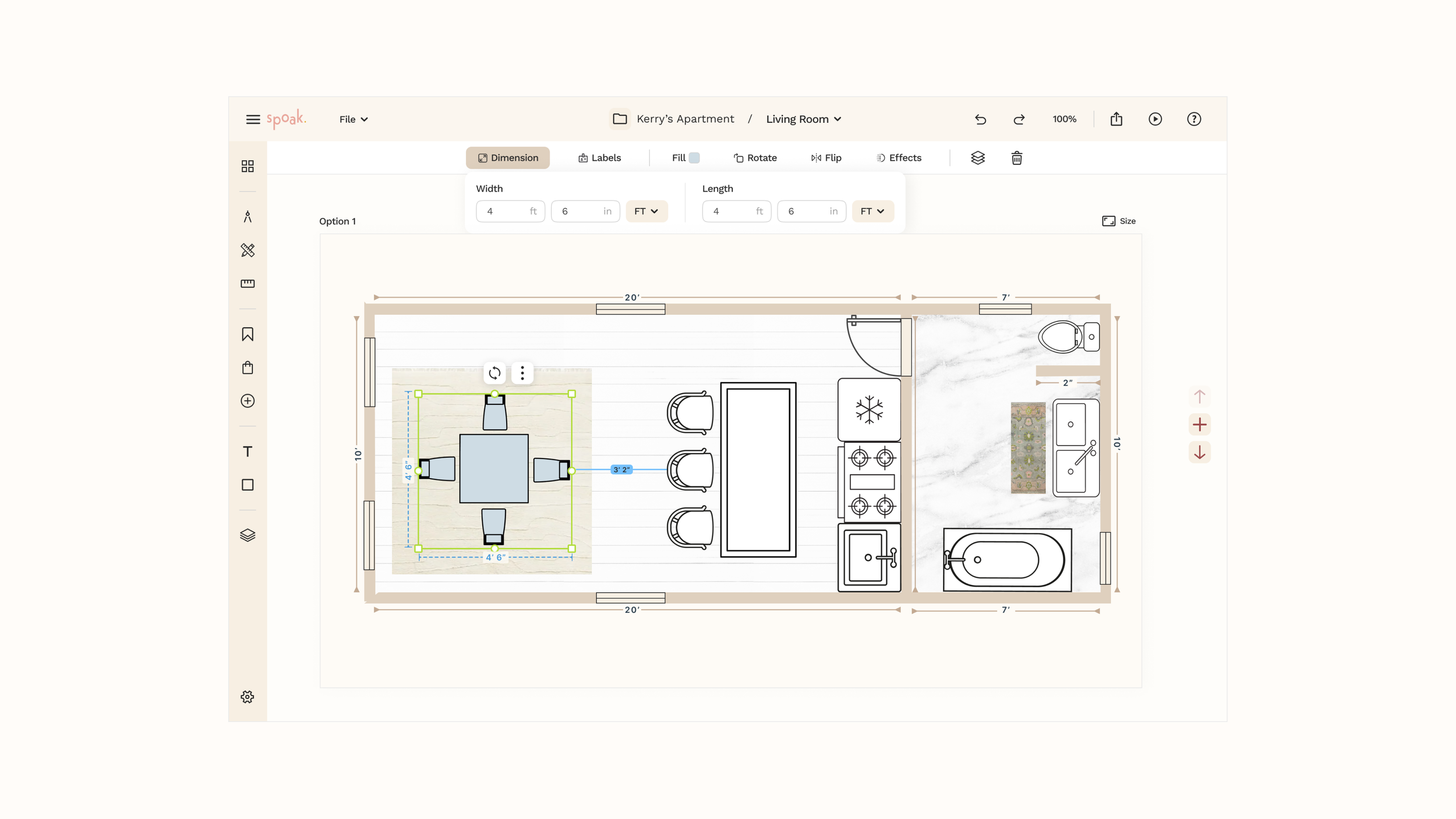
Task: Select the Text tool
Action: pos(248,451)
